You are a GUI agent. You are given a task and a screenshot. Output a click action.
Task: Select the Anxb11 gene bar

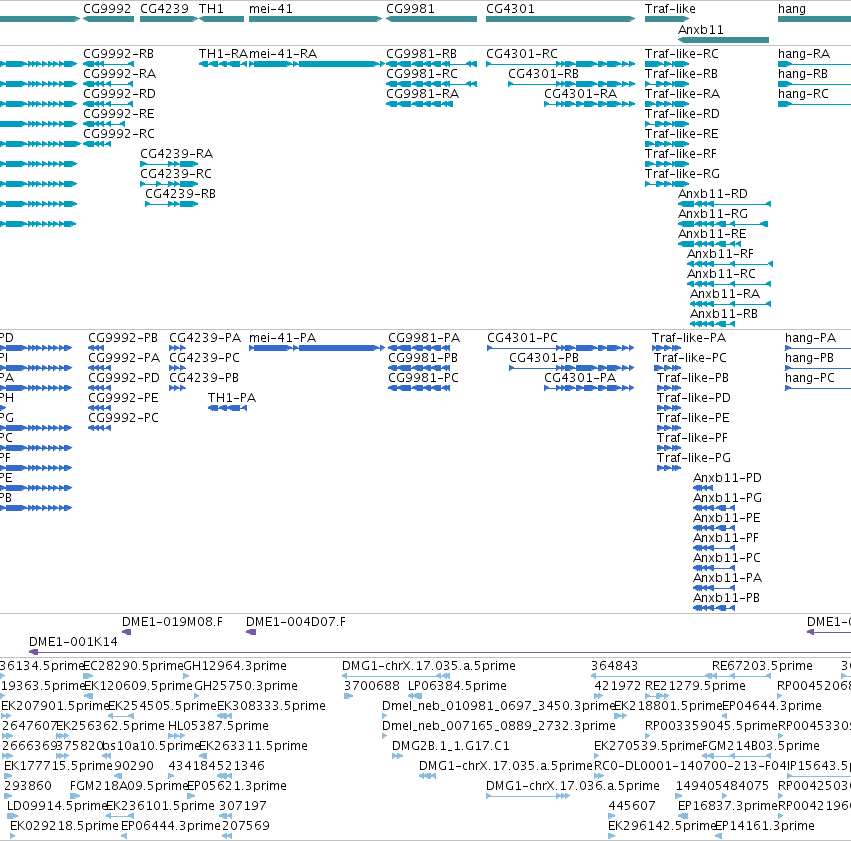(723, 40)
